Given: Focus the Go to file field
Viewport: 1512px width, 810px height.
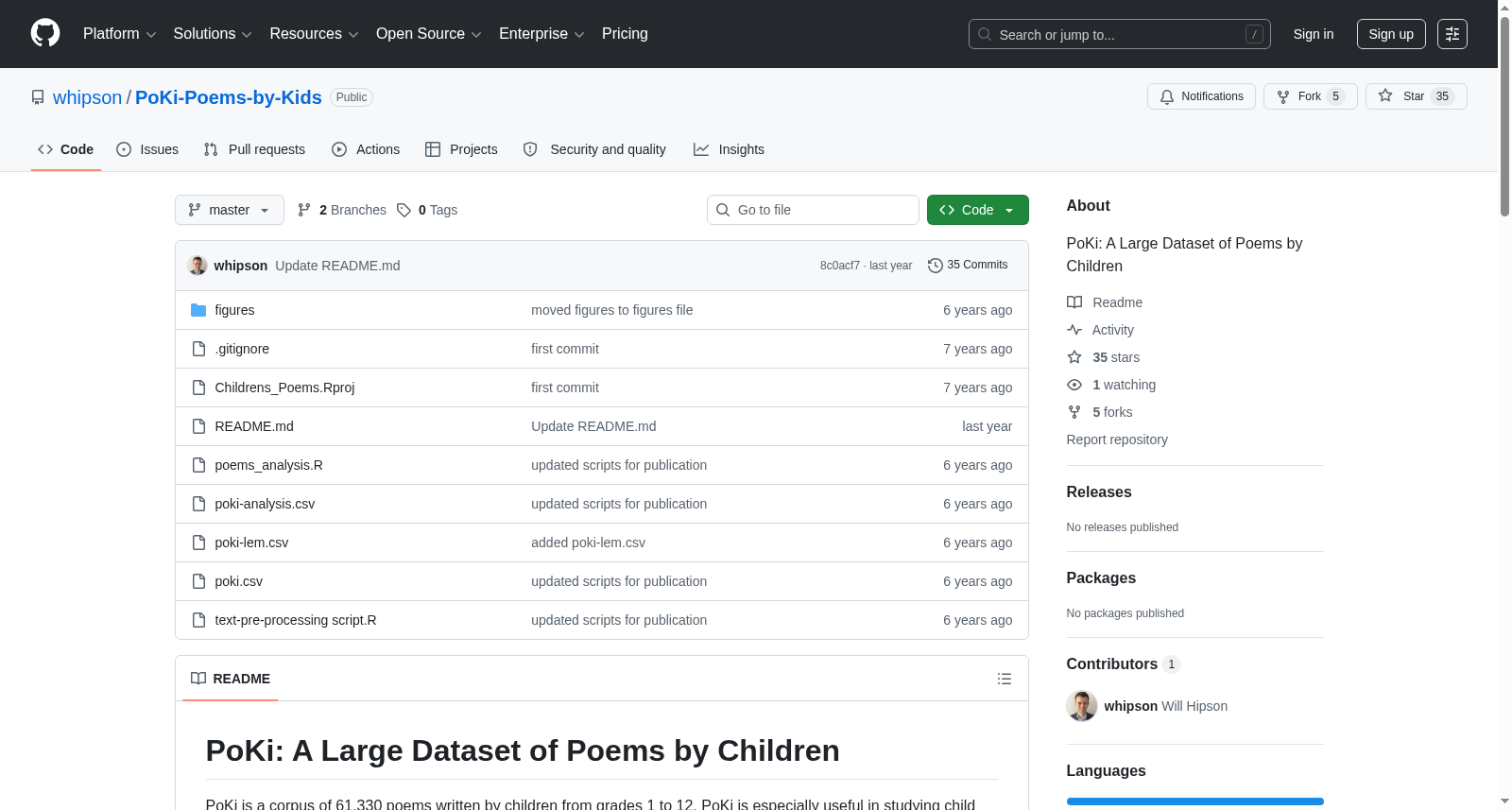Looking at the screenshot, I should 813,210.
